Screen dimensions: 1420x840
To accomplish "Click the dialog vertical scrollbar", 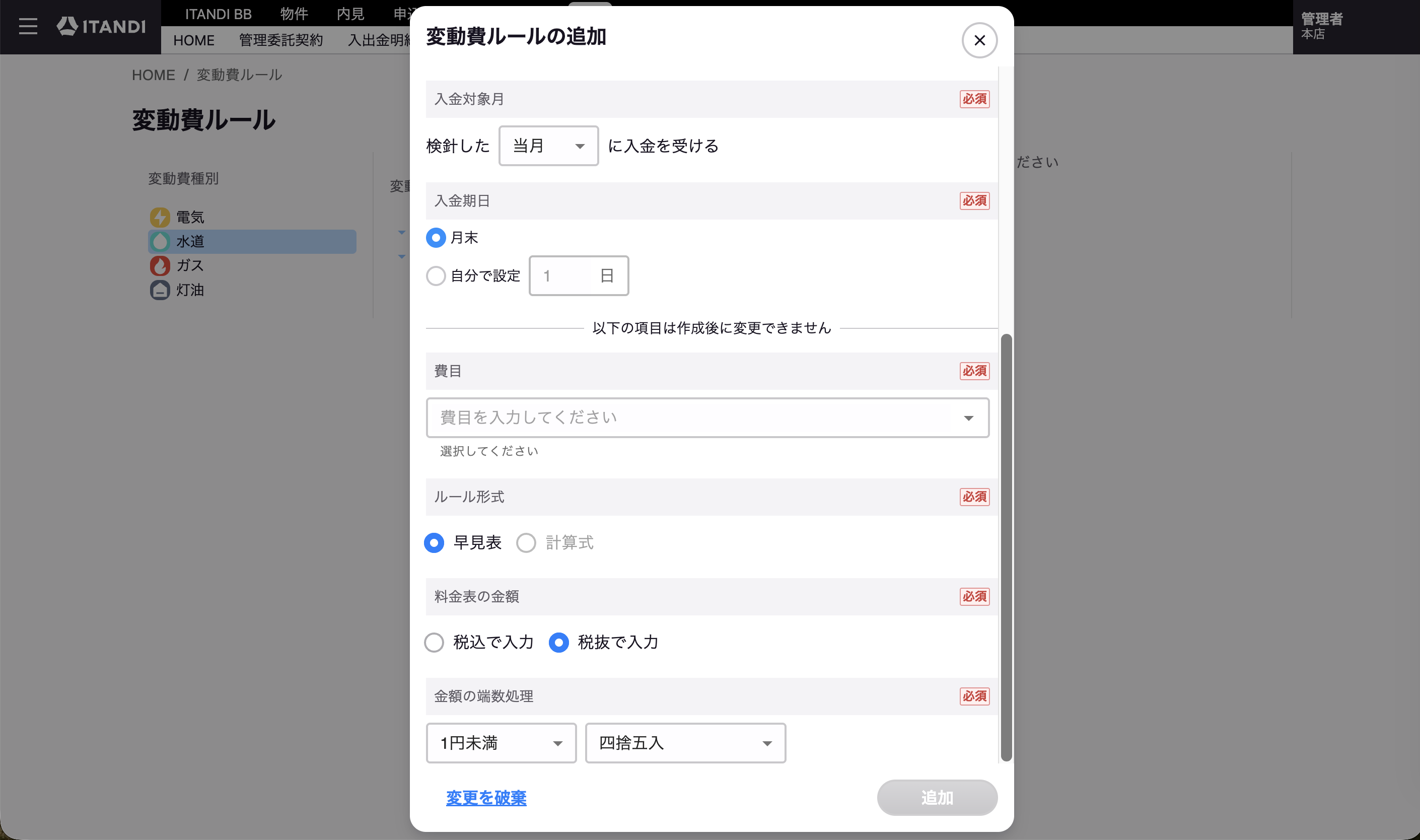I will point(1006,547).
